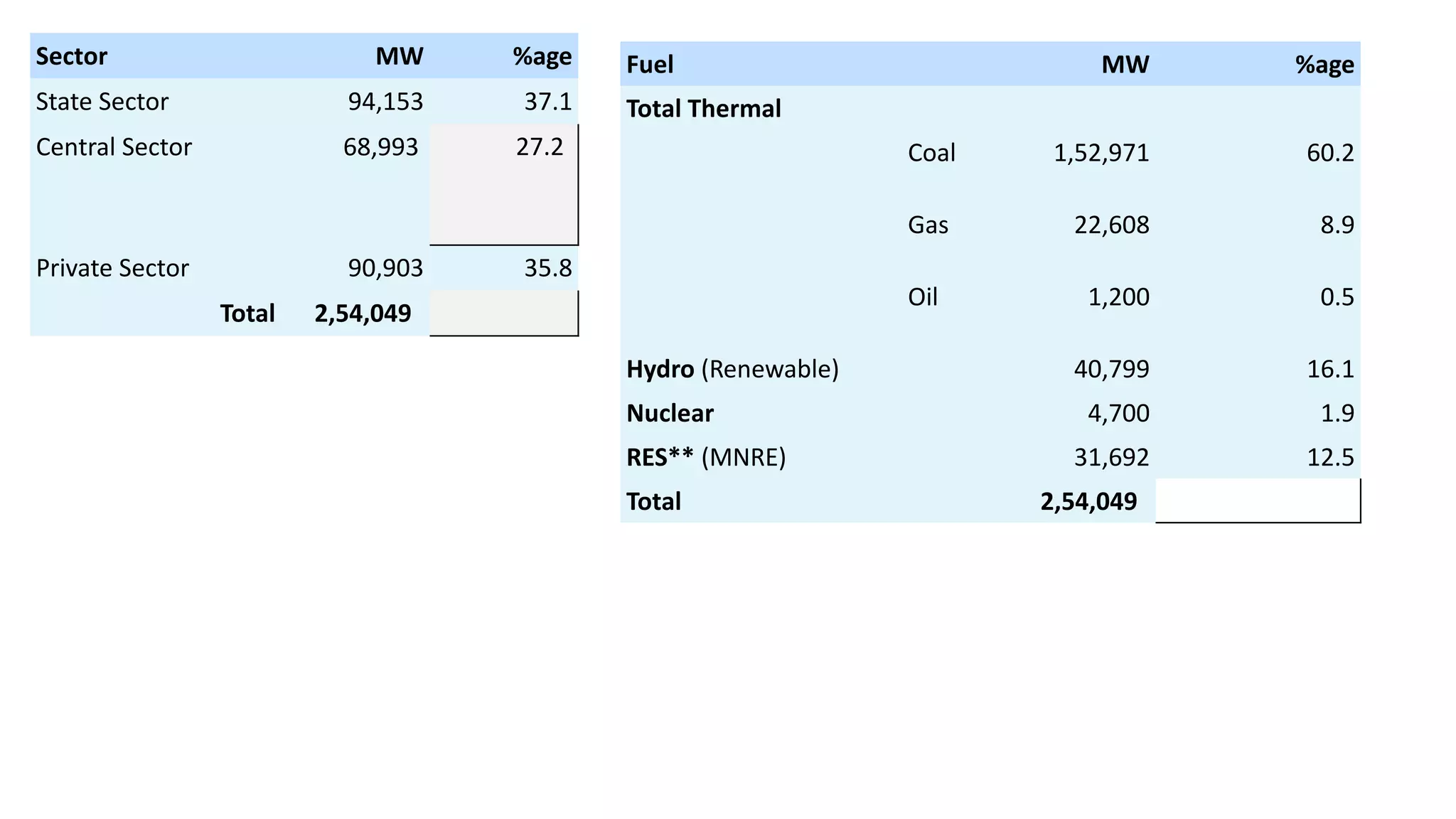
Task: Click the Gas percentage 8.9
Action: [x=1337, y=225]
